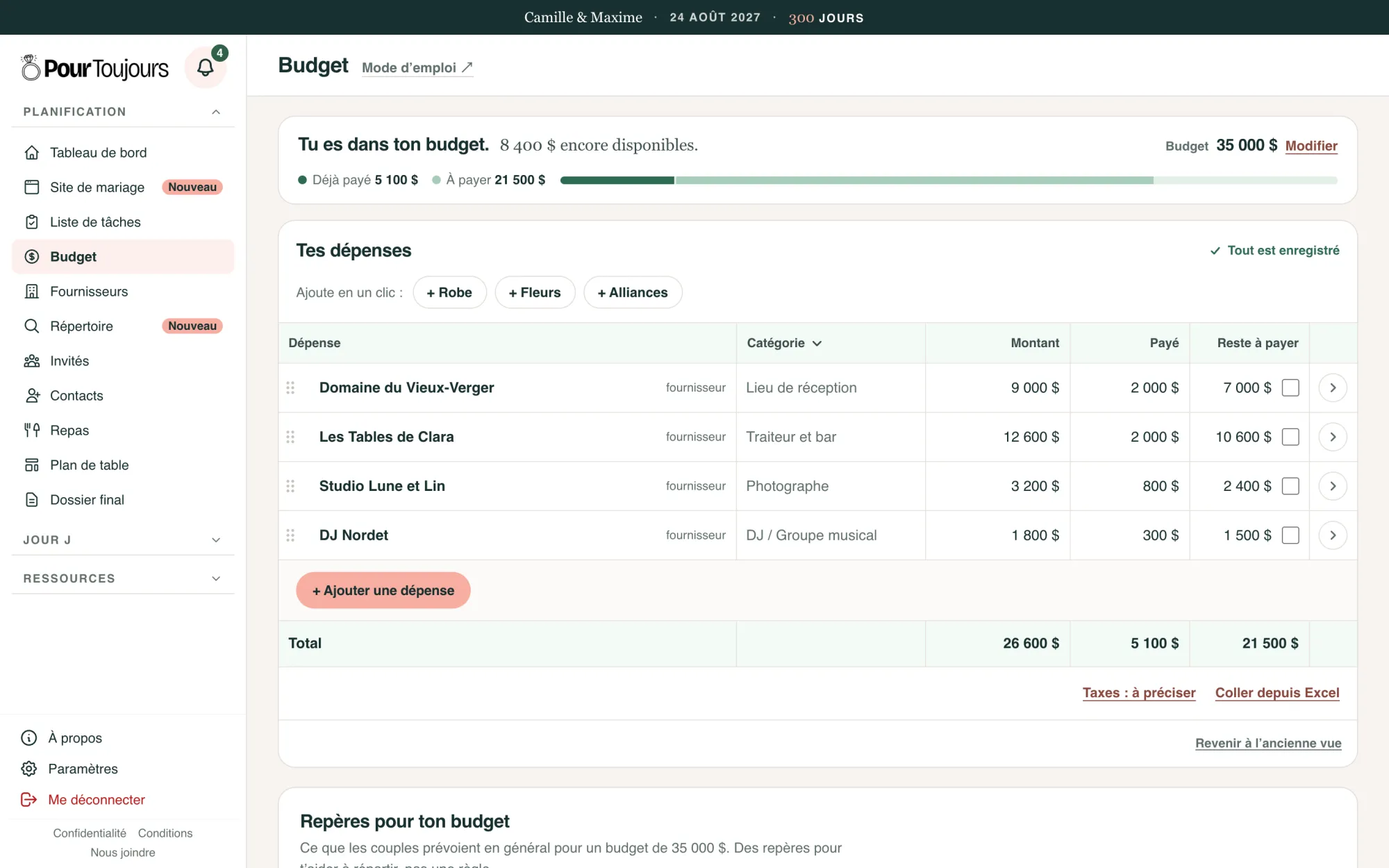Image resolution: width=1389 pixels, height=868 pixels.
Task: Grab the drag handle for DJ Nordet
Action: click(290, 535)
